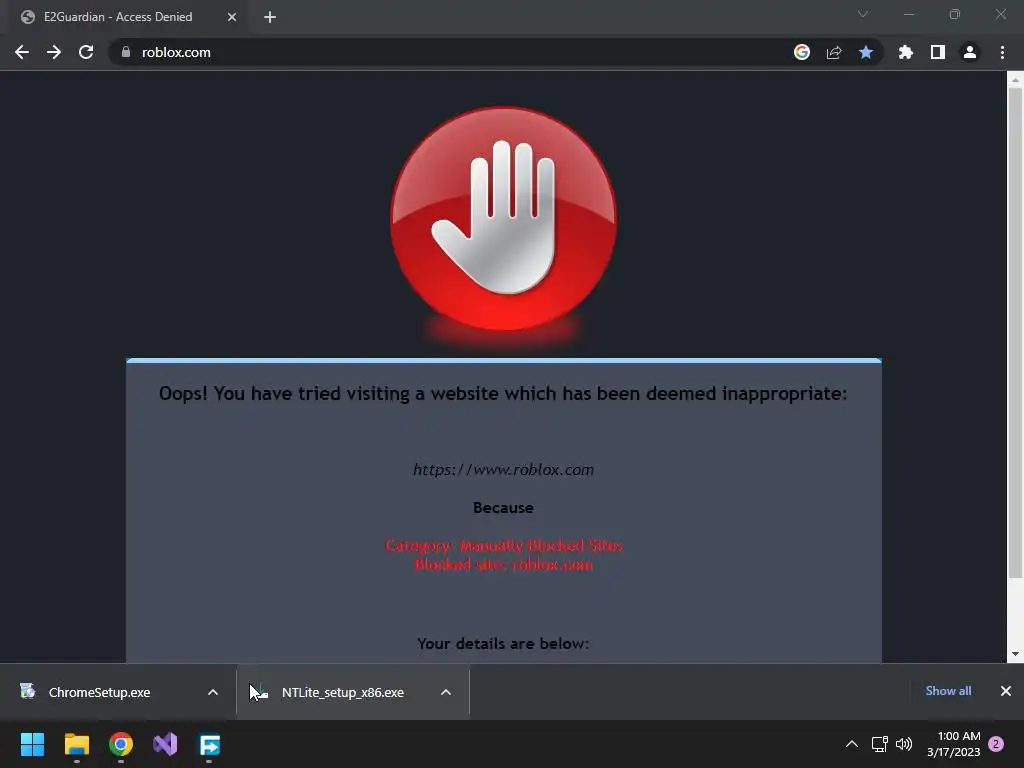Open the clock showing 1:00 AM
The height and width of the screenshot is (768, 1024).
click(x=953, y=744)
